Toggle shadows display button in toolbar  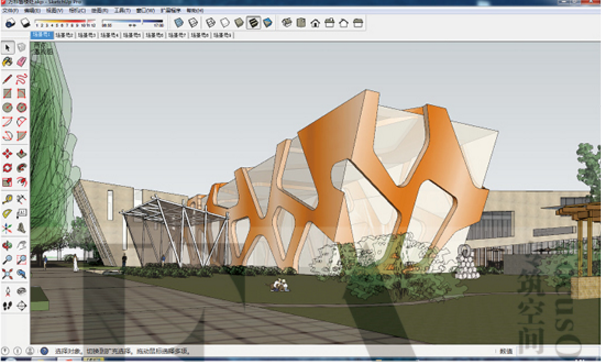[x=10, y=23]
